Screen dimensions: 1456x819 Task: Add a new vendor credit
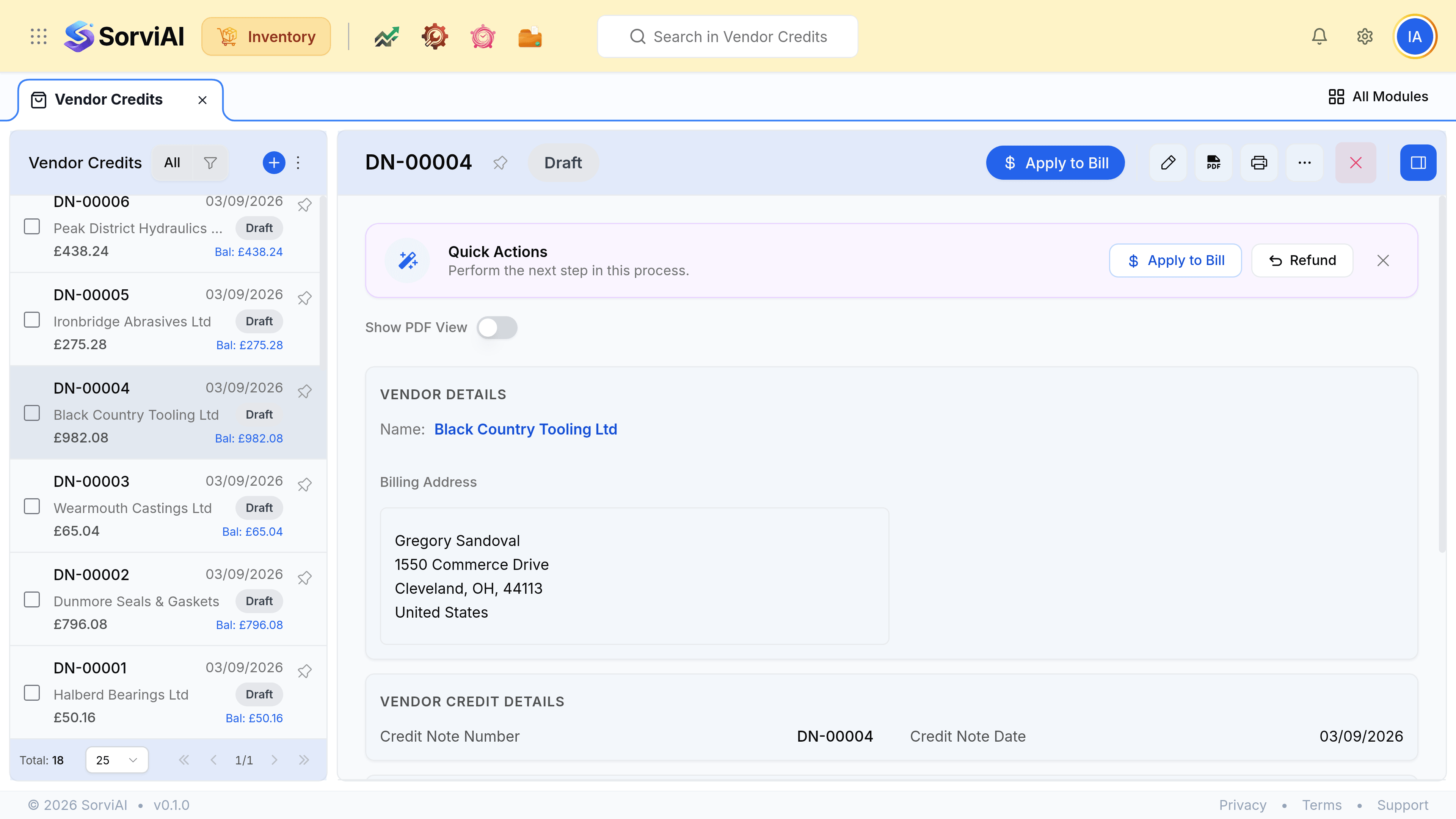click(274, 163)
